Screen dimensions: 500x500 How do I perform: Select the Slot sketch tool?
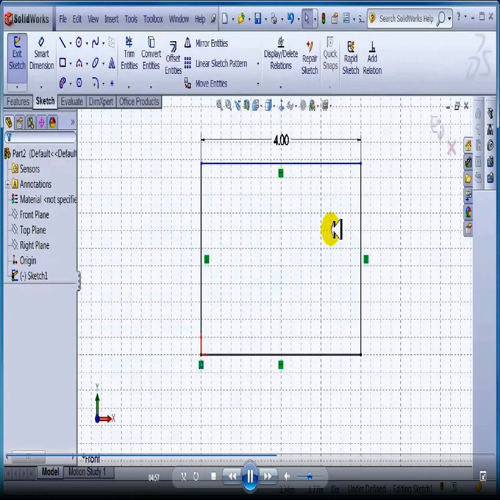point(63,82)
